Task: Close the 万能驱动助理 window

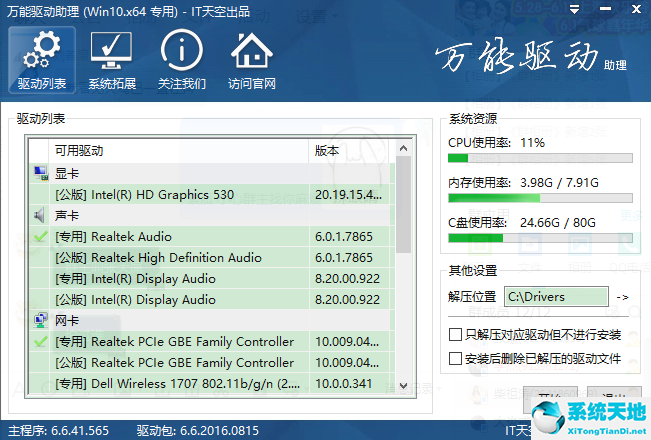Action: (636, 9)
